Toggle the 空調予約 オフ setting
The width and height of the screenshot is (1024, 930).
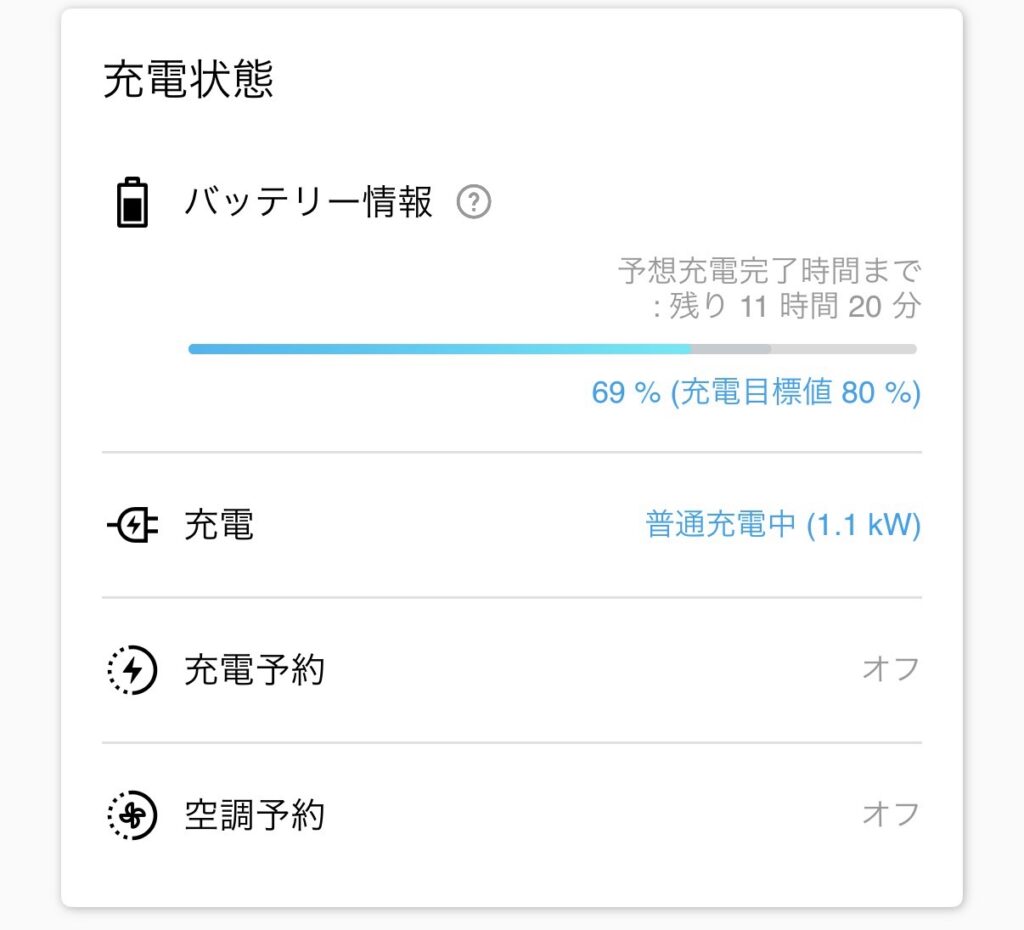[x=890, y=814]
